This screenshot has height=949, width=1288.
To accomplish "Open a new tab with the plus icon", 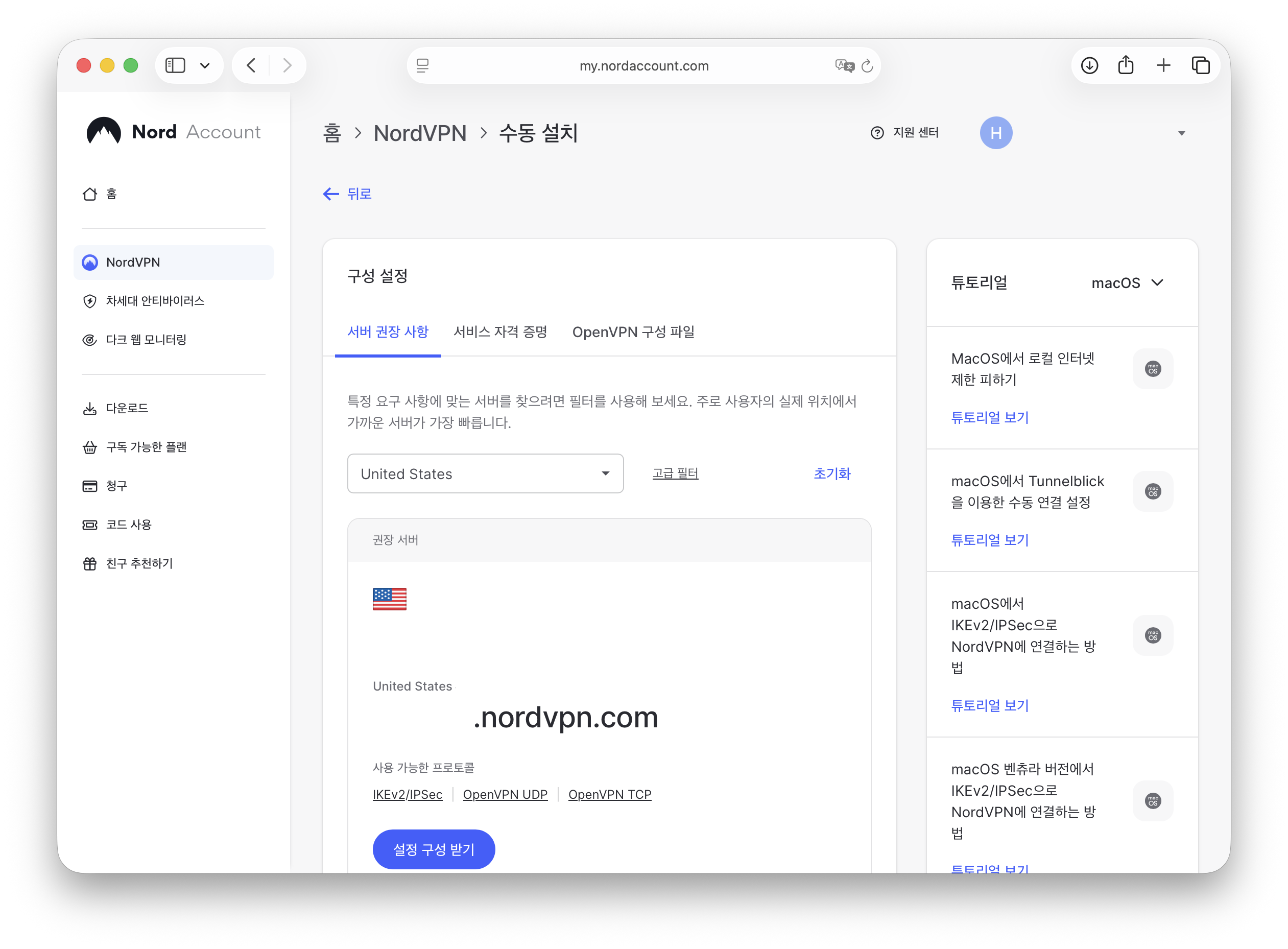I will [1163, 65].
